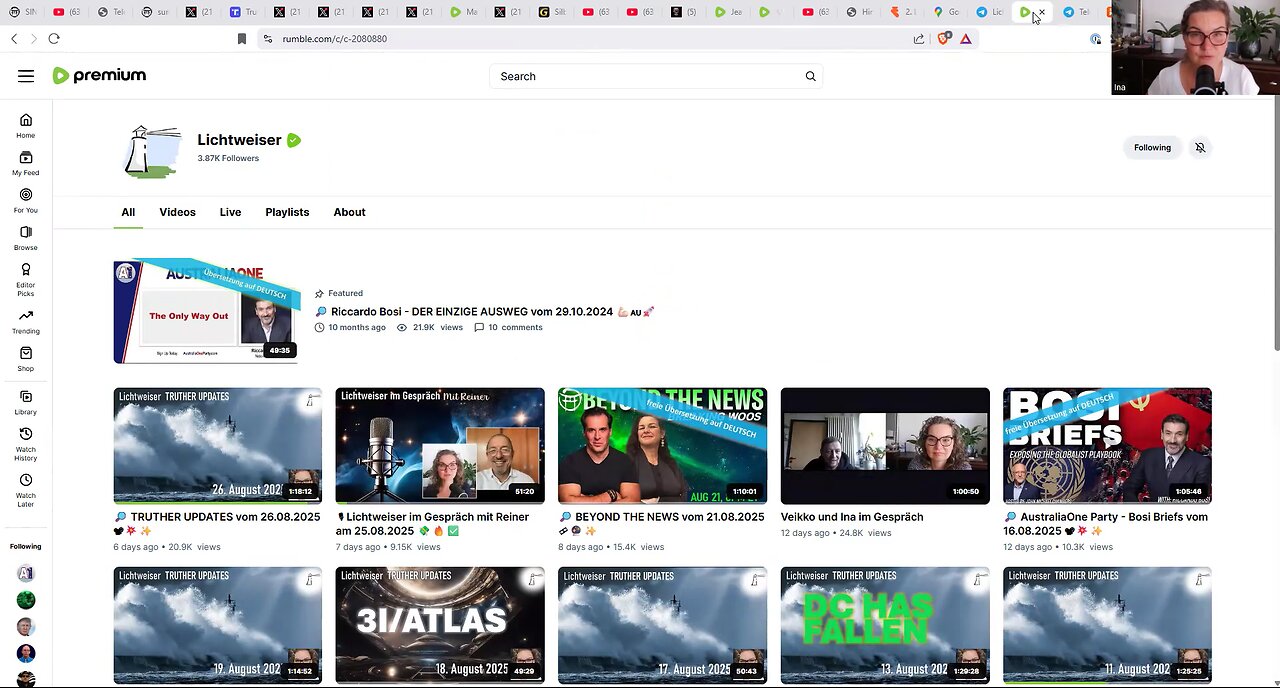Toggle channel notification bell

1200,148
